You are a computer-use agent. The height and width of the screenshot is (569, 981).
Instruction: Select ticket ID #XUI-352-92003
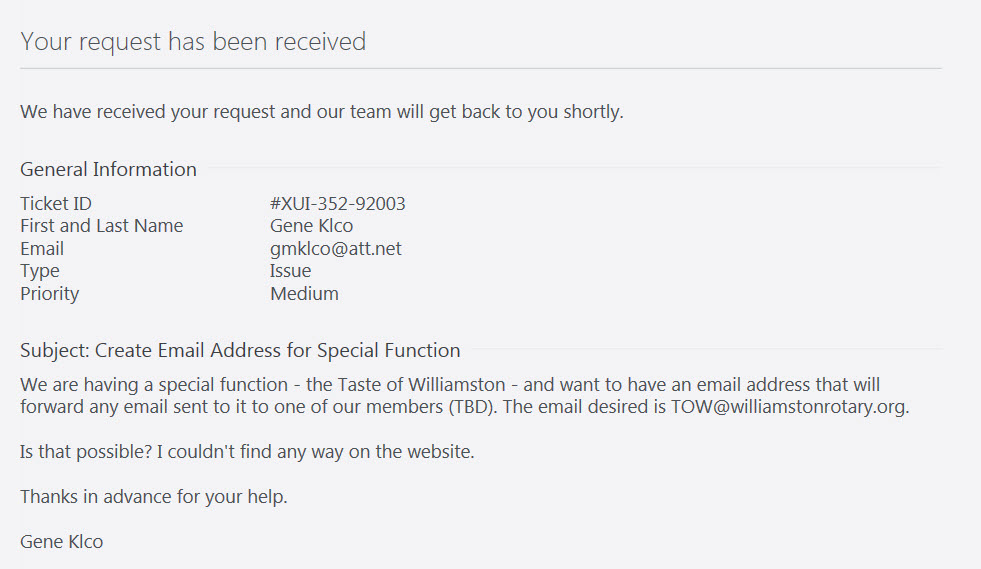point(337,203)
